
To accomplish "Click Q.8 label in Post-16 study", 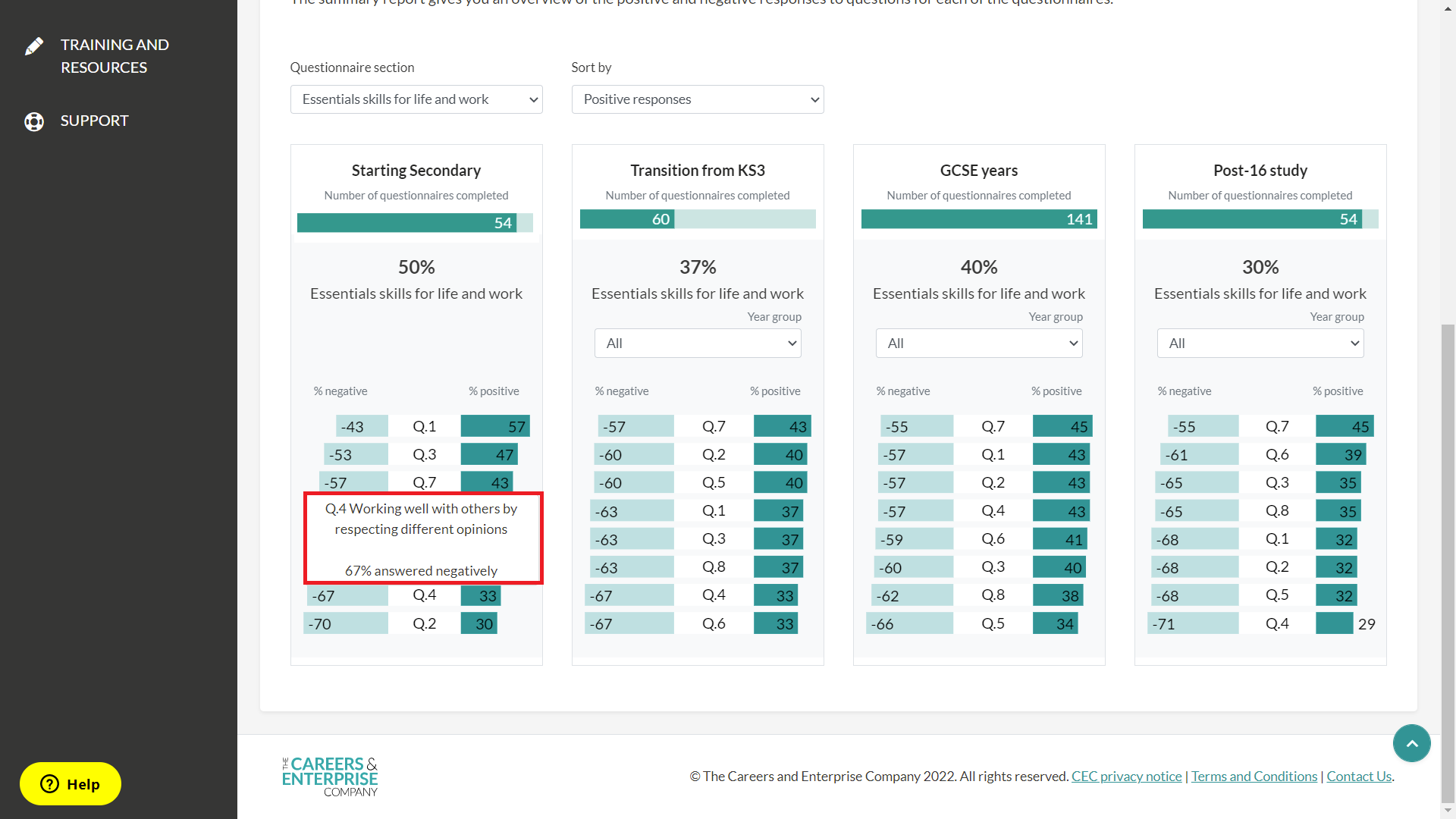I will 1277,510.
